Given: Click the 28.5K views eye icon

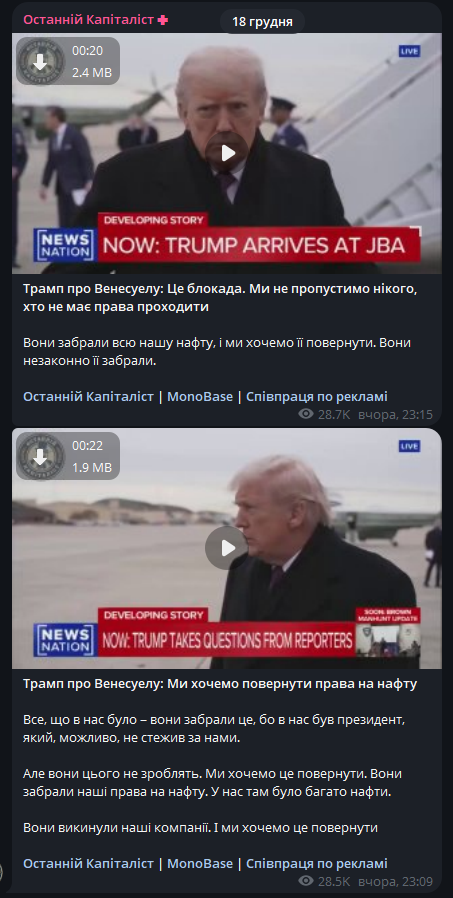Looking at the screenshot, I should [x=306, y=881].
